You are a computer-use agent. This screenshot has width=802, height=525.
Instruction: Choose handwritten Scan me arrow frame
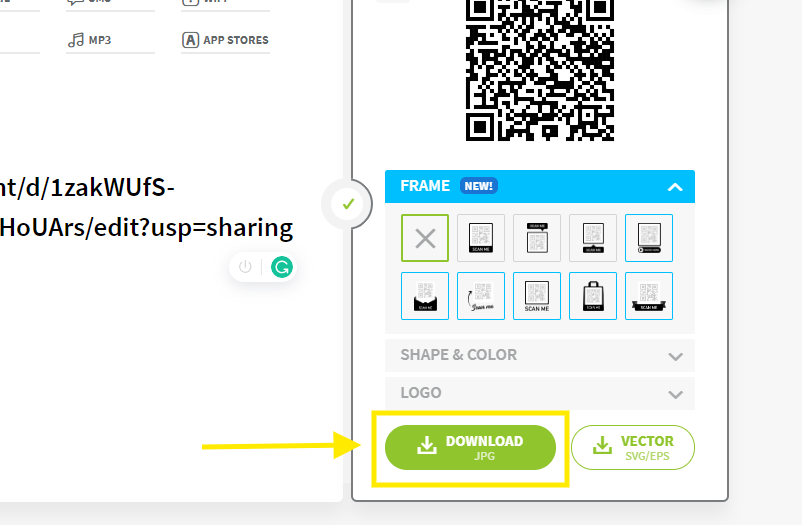point(481,296)
